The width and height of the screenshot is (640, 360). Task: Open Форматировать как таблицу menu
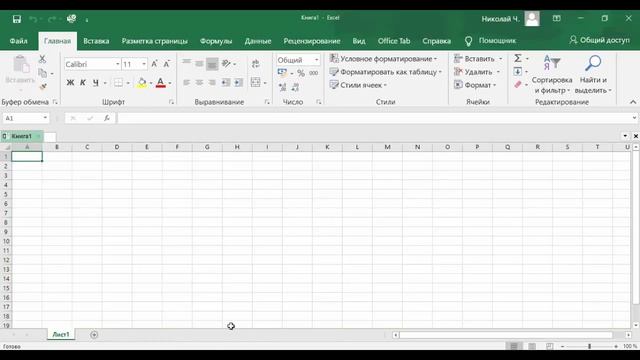point(386,72)
